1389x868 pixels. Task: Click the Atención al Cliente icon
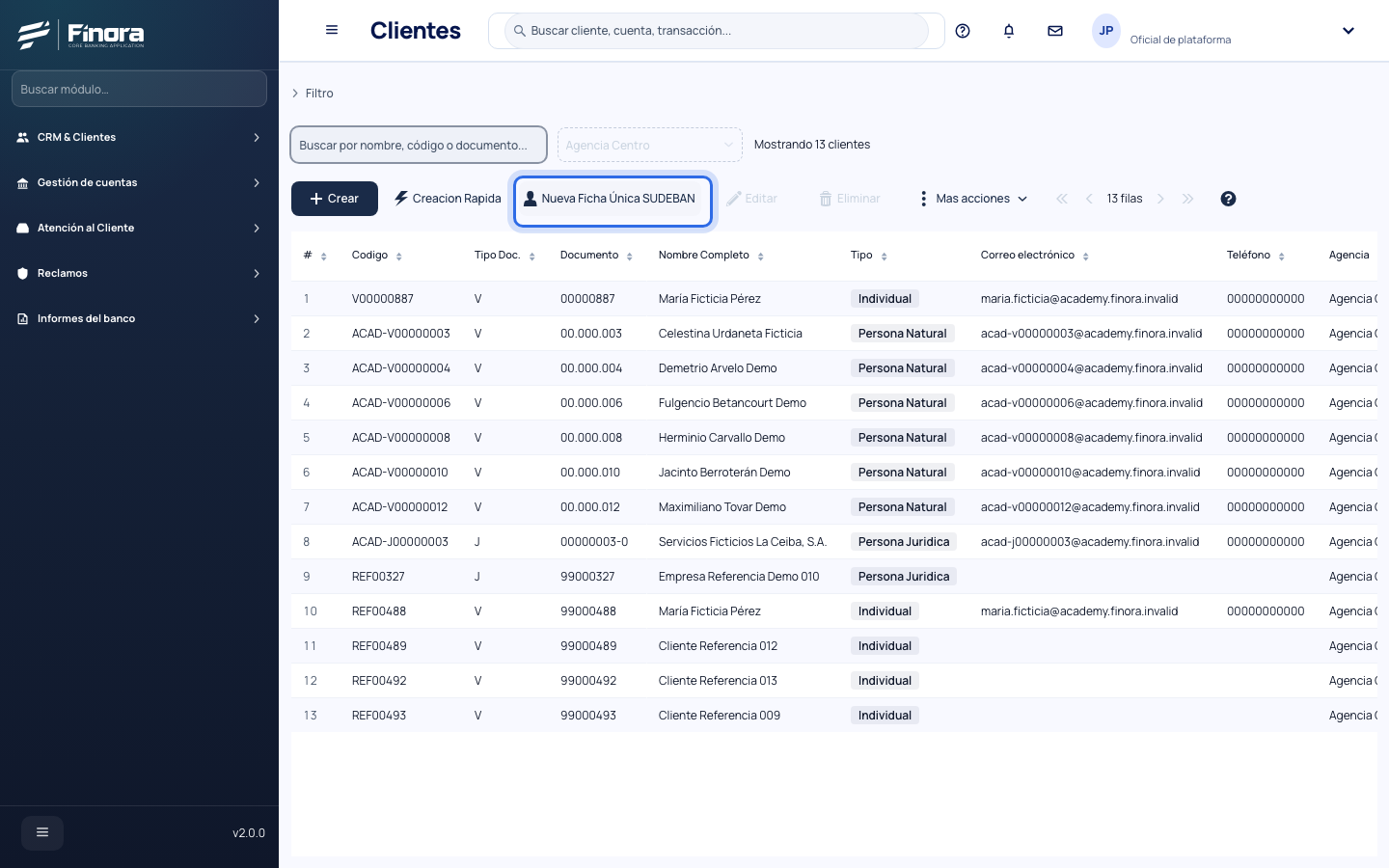click(22, 229)
